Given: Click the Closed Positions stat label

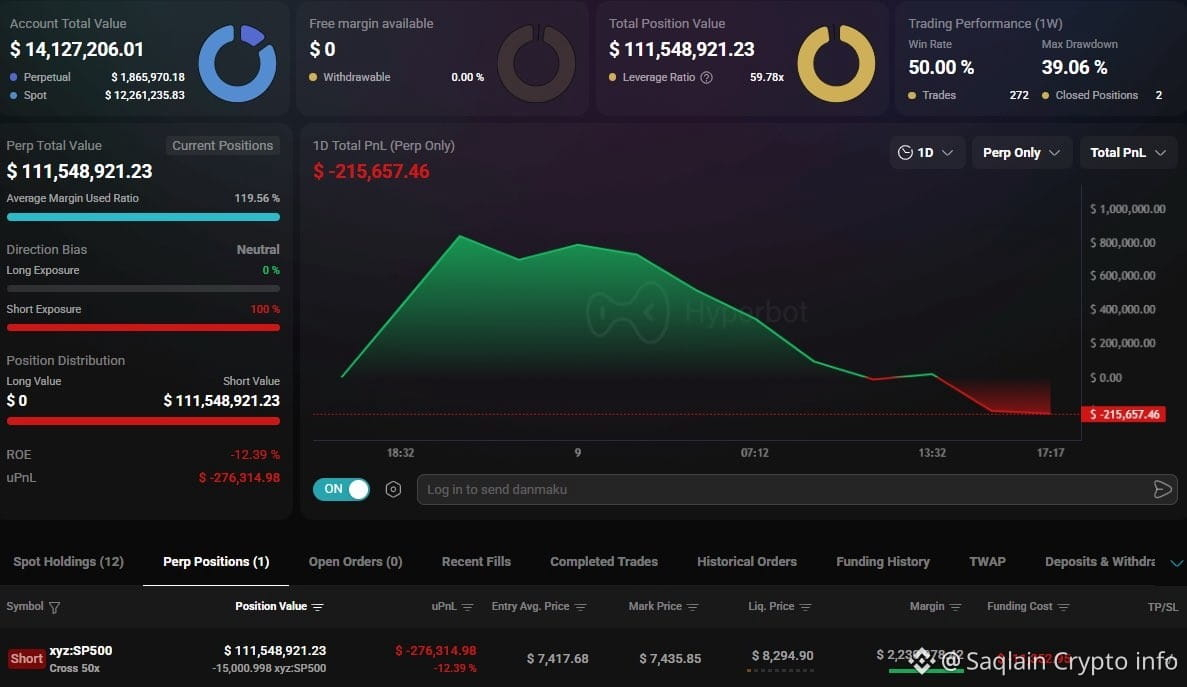Looking at the screenshot, I should pyautogui.click(x=1096, y=95).
